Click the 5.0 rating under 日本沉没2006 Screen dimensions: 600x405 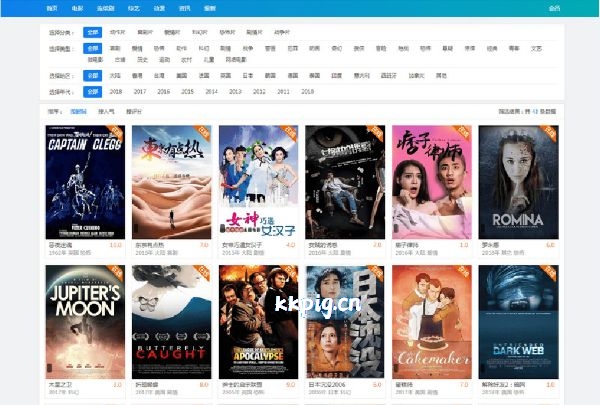(x=377, y=384)
